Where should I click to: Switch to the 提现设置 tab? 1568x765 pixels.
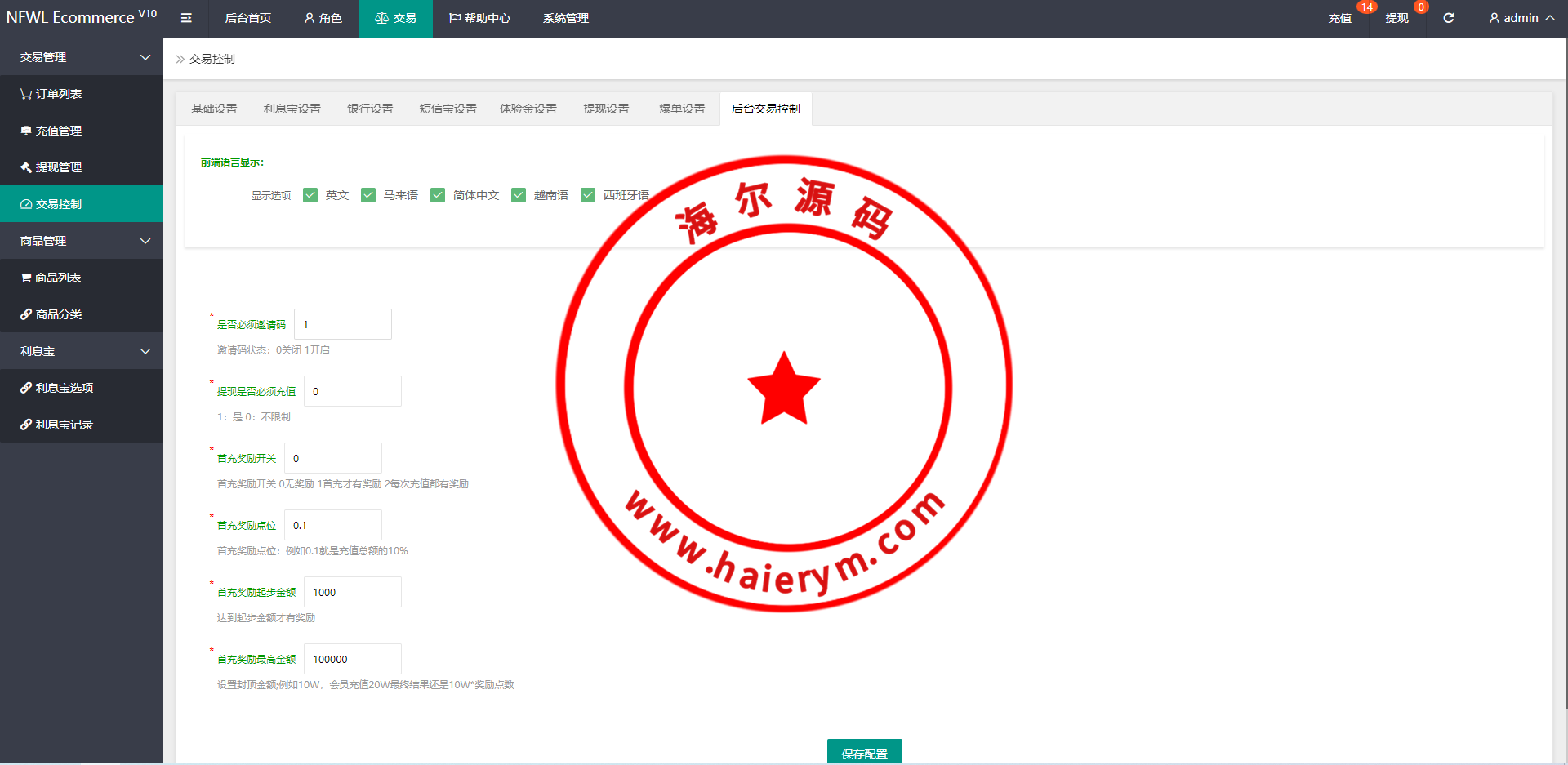click(606, 109)
